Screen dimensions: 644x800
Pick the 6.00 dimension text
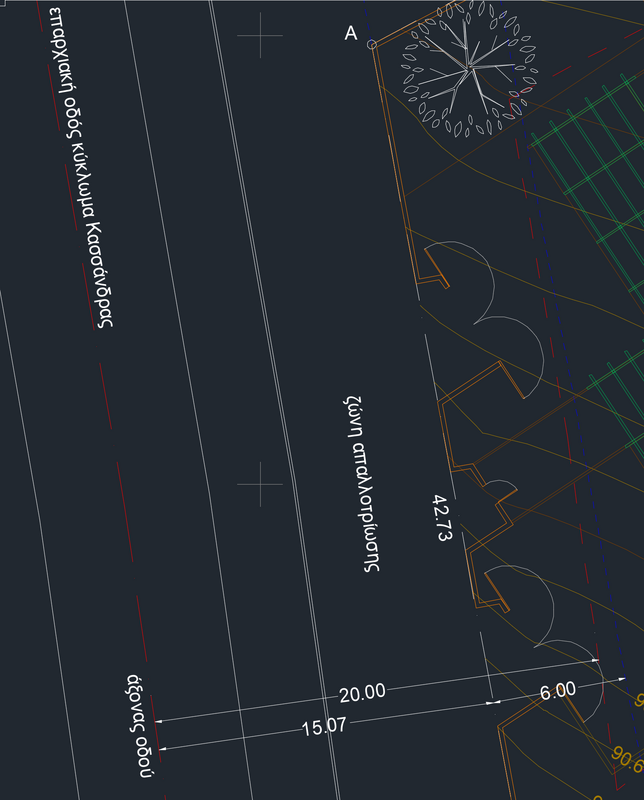click(558, 690)
